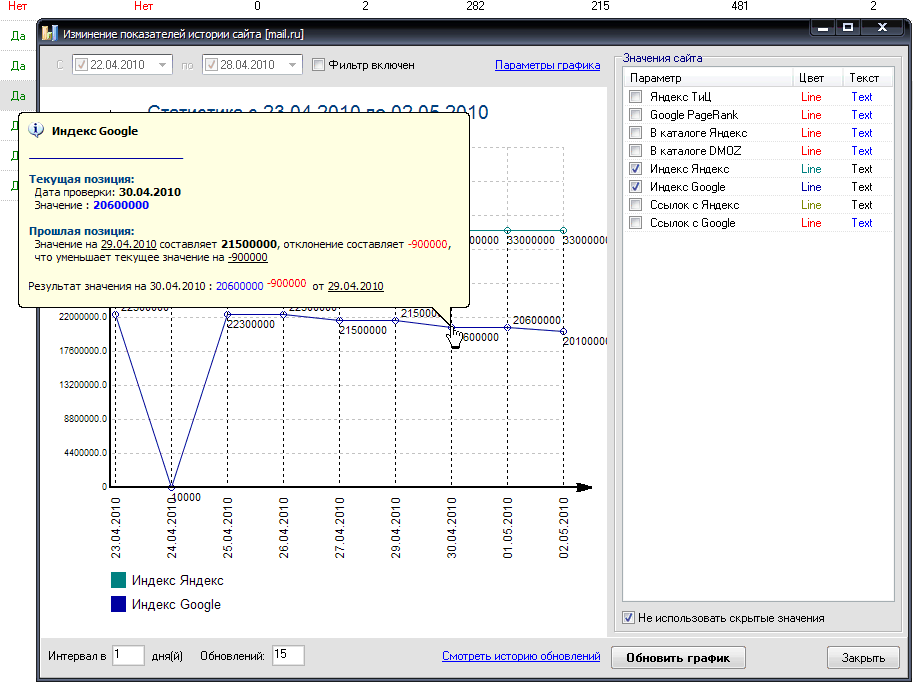Image resolution: width=913 pixels, height=683 pixels.
Task: Open the start date 22.04.2010 dropdown
Action: coord(162,65)
